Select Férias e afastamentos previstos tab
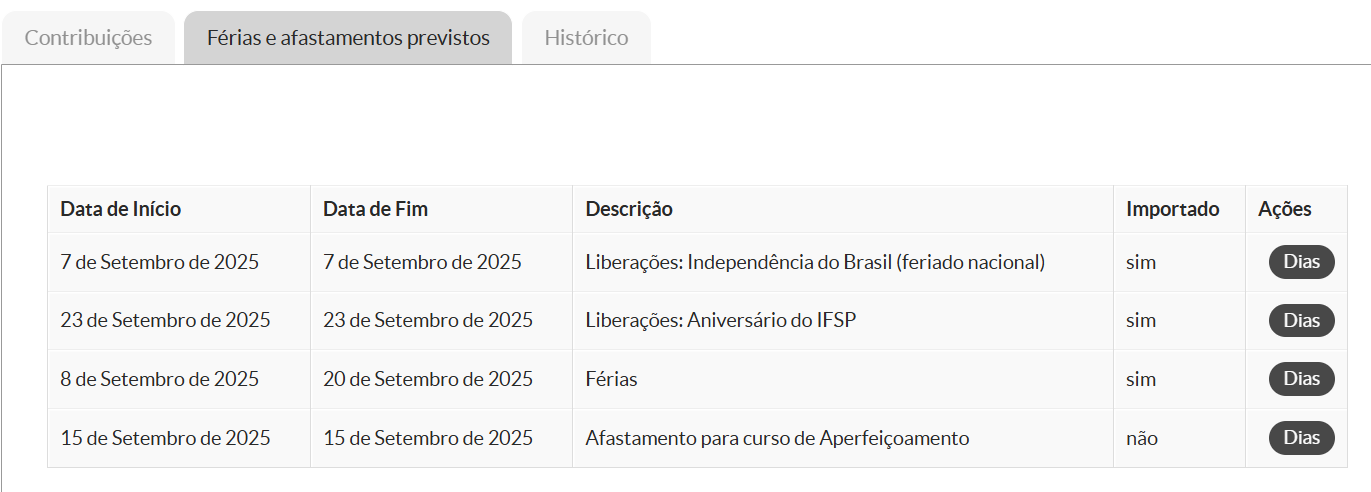 348,38
